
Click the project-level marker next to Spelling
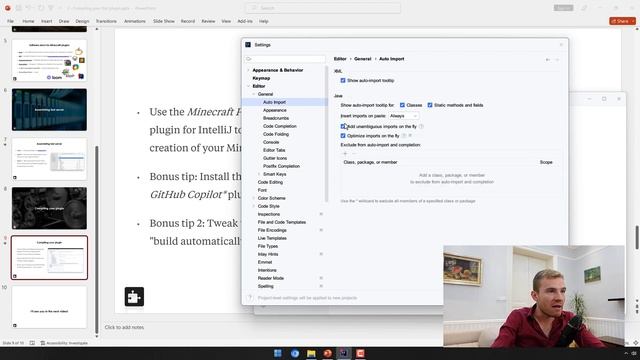[321, 286]
